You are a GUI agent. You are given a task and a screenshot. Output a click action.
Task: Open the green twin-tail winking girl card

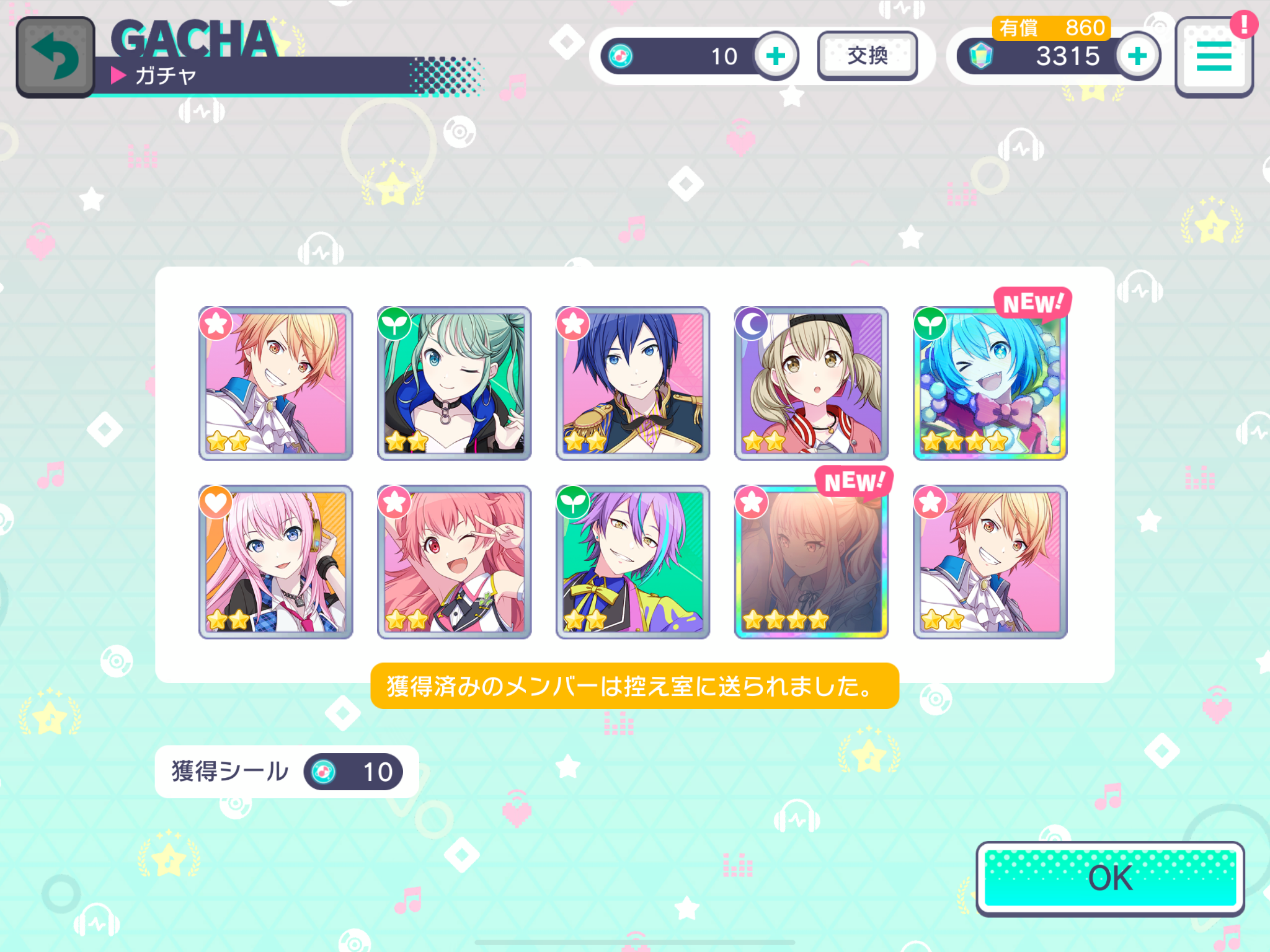(454, 384)
